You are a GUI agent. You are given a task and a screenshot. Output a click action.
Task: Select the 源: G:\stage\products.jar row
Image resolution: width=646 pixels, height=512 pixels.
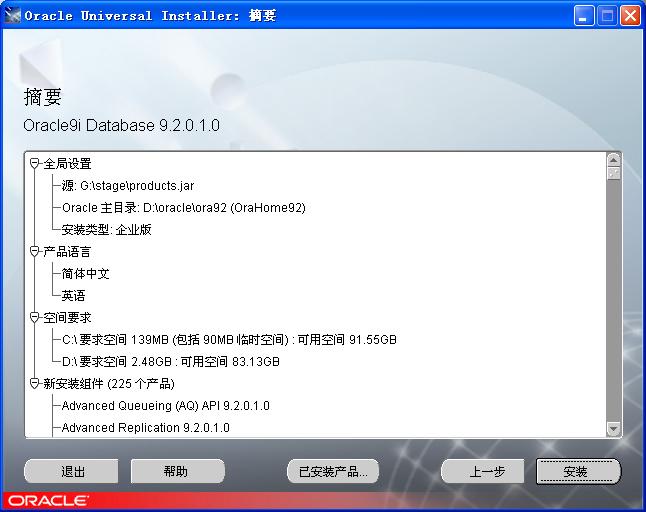point(128,186)
